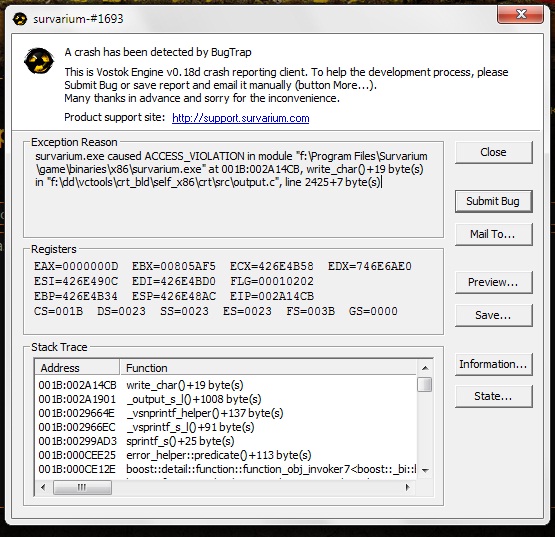Click address 001B:000CEE25 in stack trace
555x537 pixels.
77,455
